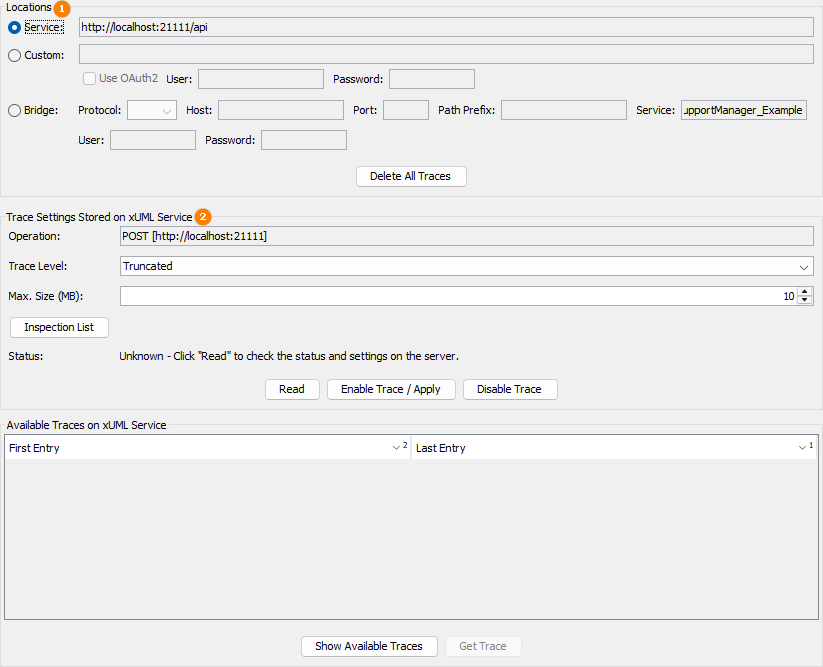Click the orange number 2 callout badge
The width and height of the screenshot is (823, 667).
click(x=203, y=216)
